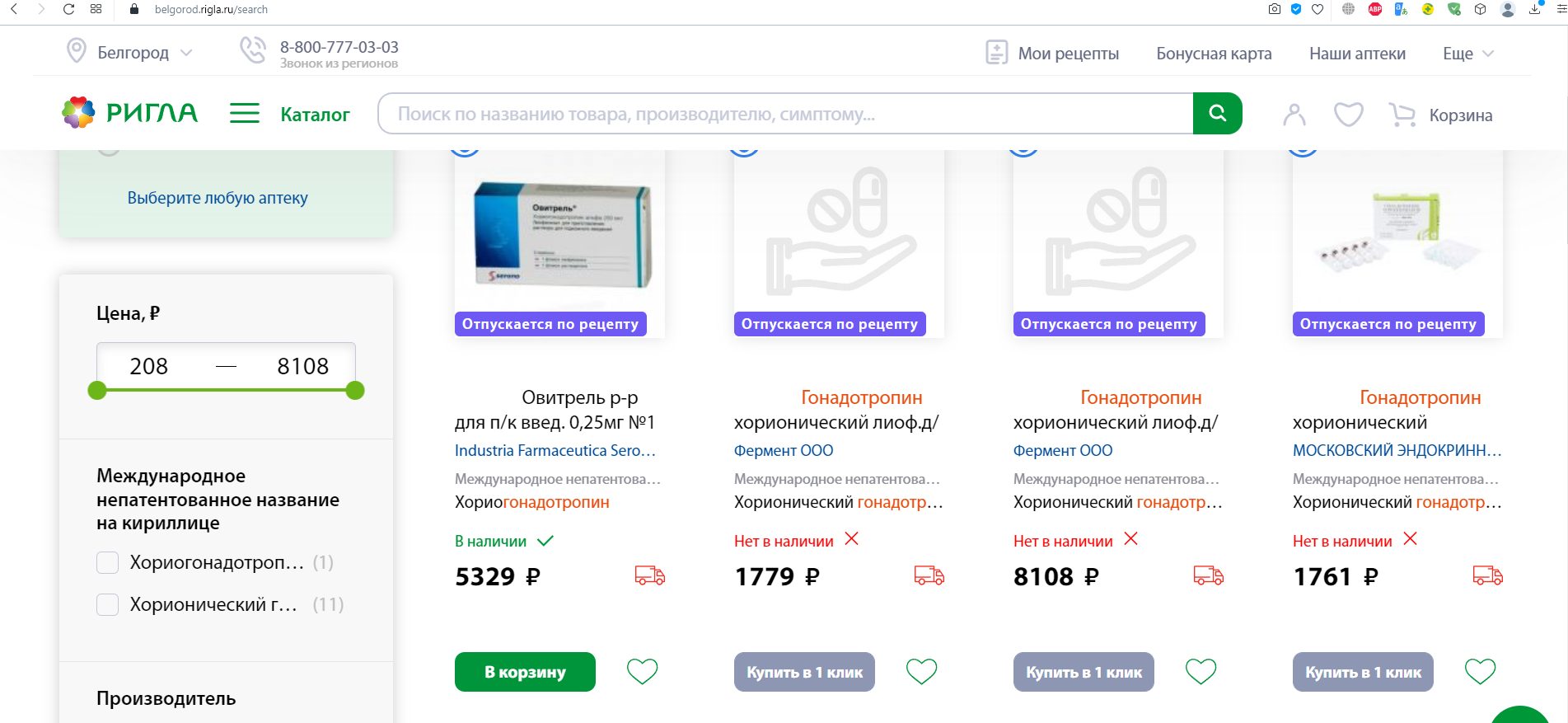The width and height of the screenshot is (1568, 723).
Task: Tick the Хорионический гонадотропин filter checkbox
Action: click(x=108, y=605)
